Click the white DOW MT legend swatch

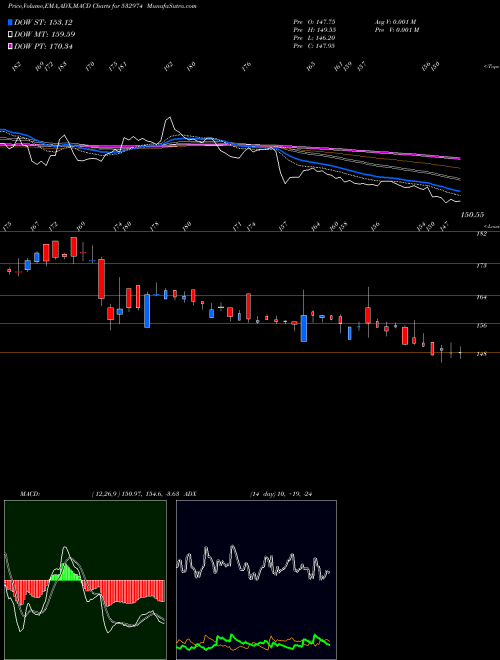[x=10, y=35]
